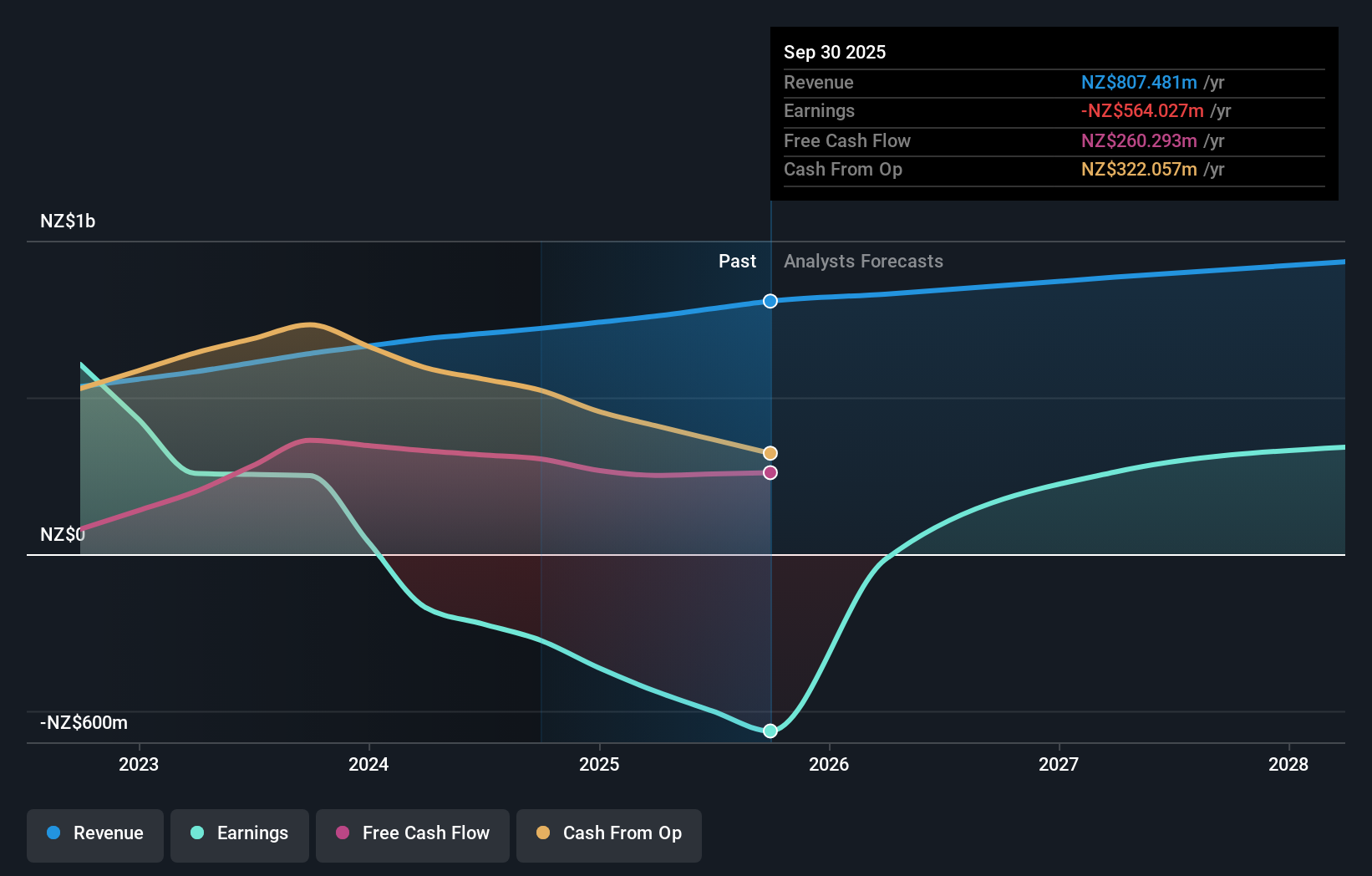Toggle visibility of the Revenue series
The width and height of the screenshot is (1372, 876).
[94, 833]
